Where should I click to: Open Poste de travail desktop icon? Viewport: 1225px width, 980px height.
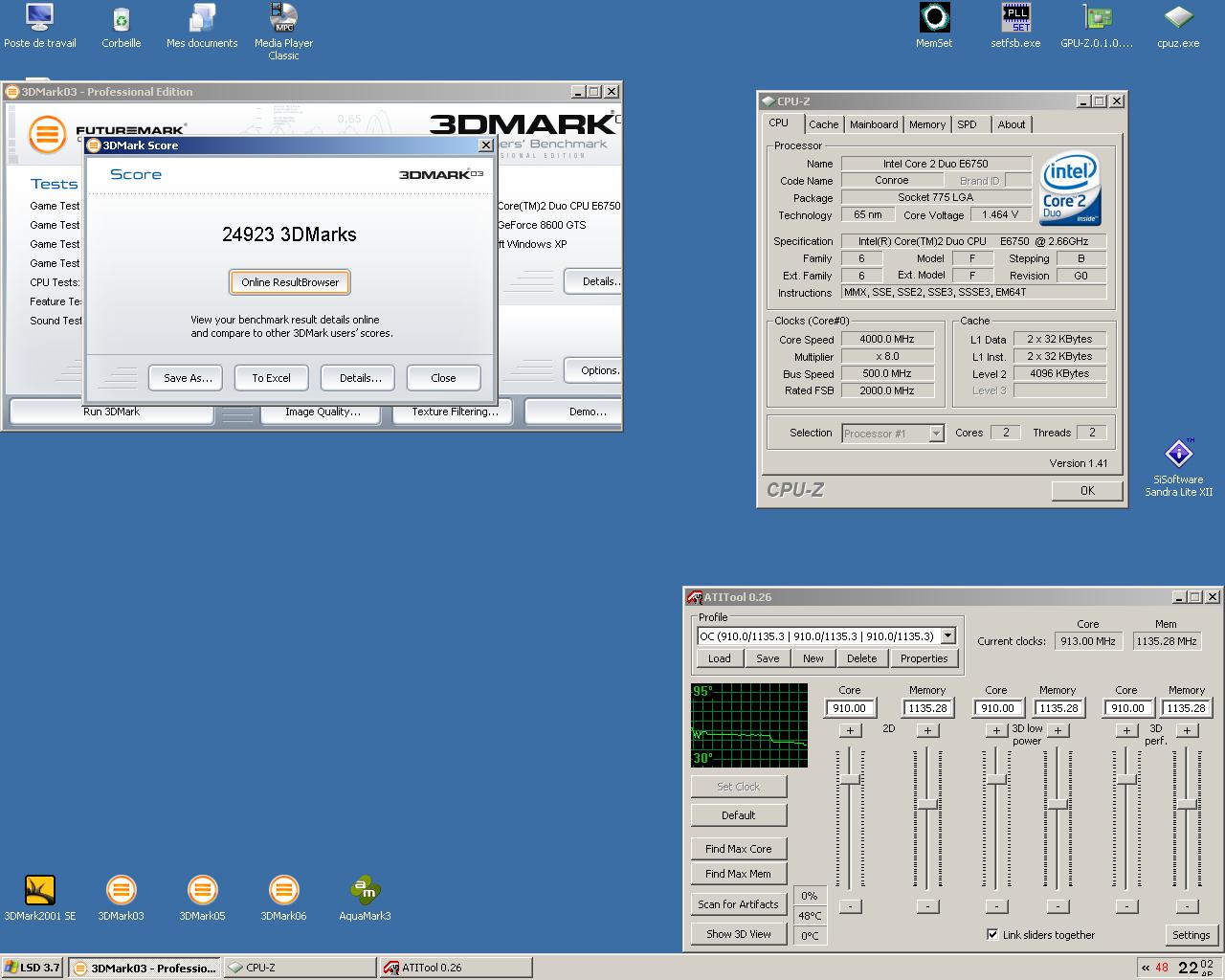(39, 26)
